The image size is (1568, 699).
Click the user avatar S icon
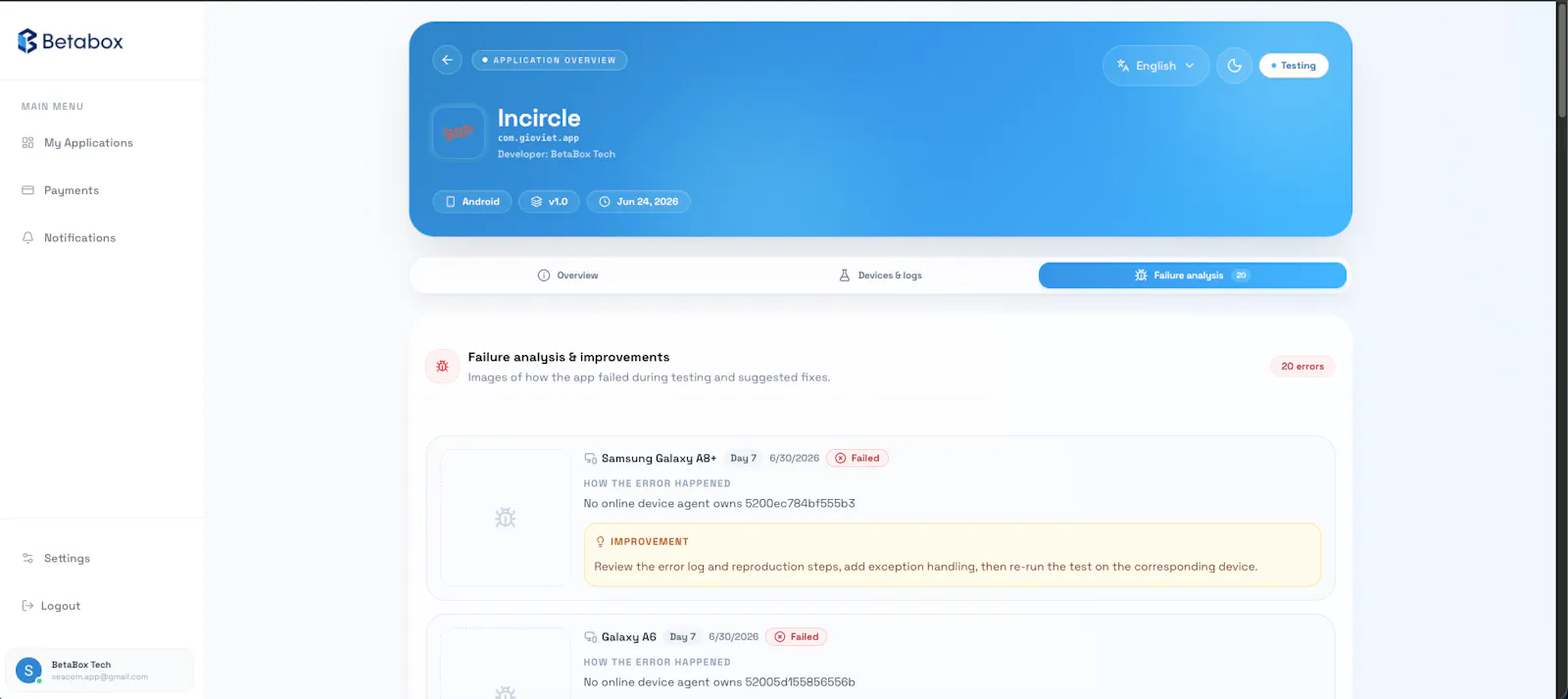[28, 671]
